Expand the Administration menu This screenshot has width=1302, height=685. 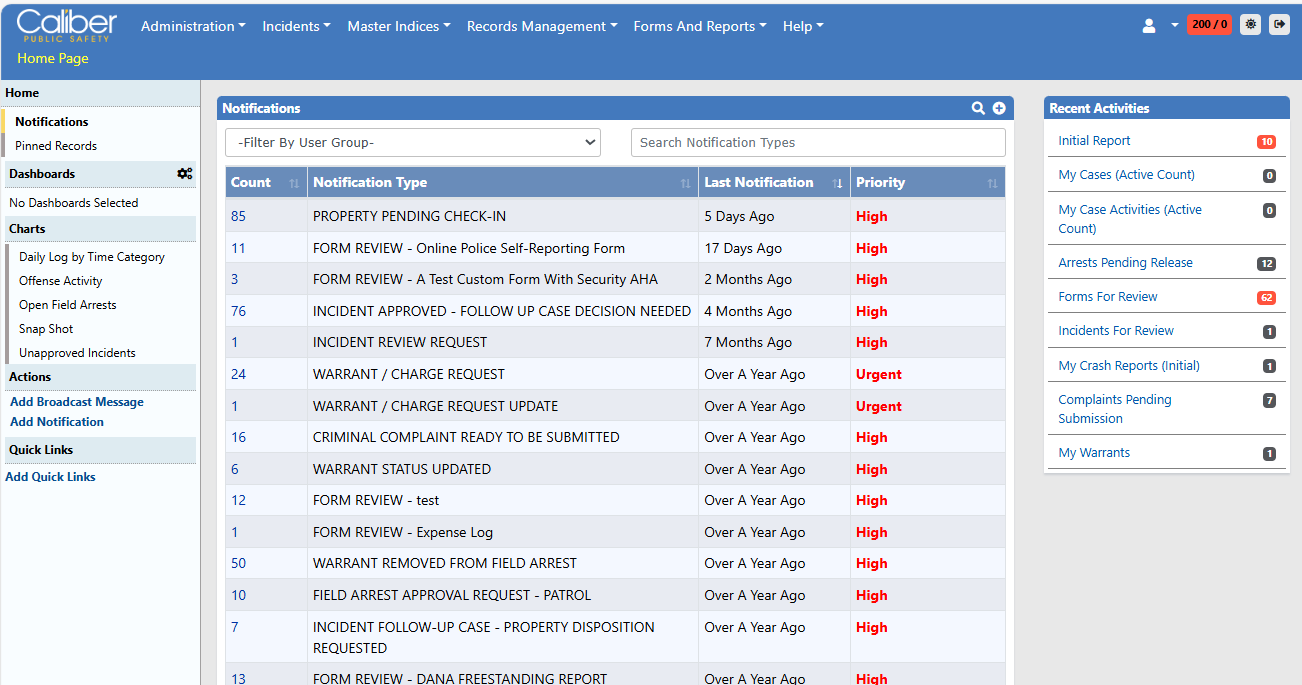(x=193, y=27)
